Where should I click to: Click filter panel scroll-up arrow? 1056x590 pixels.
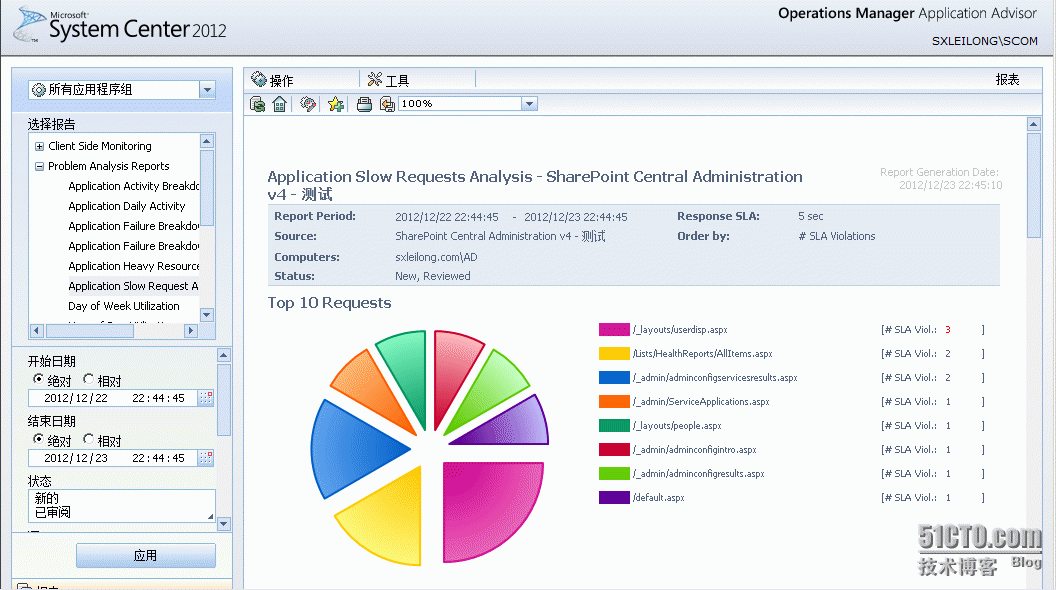224,355
